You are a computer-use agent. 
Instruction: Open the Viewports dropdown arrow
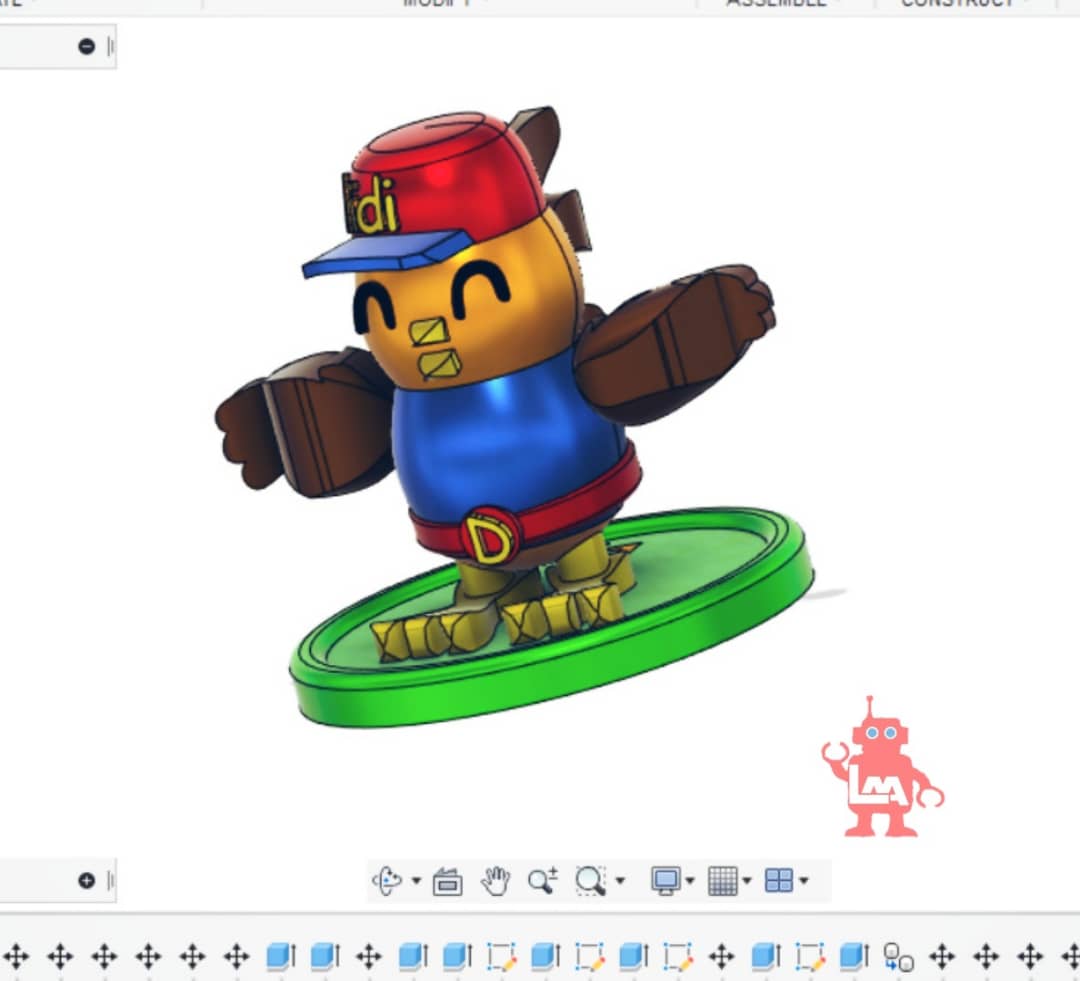(804, 880)
